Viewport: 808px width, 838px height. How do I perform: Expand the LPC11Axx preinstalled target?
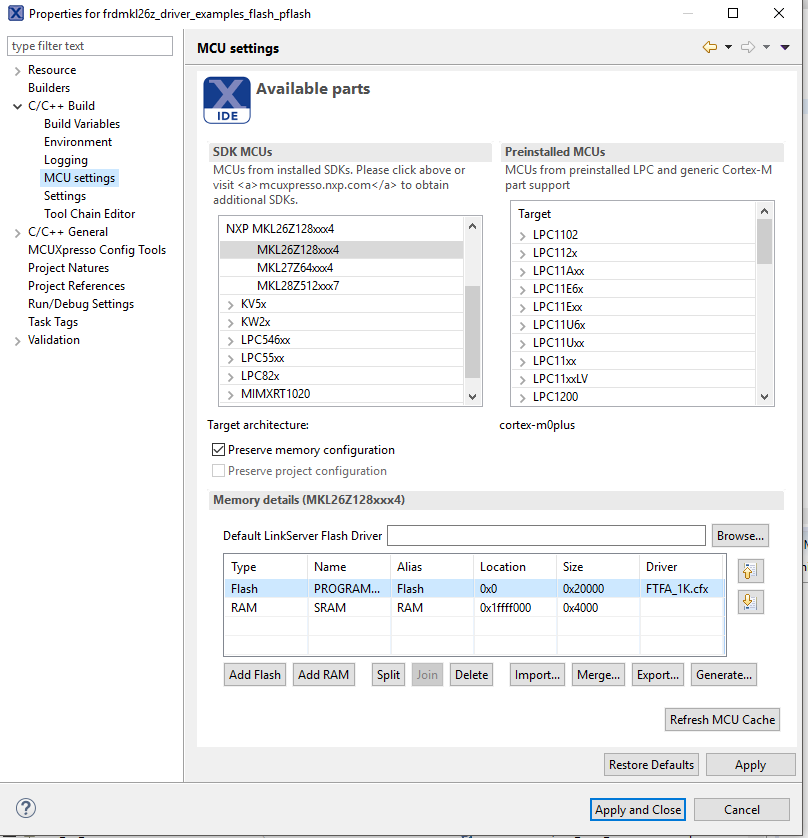click(x=523, y=271)
